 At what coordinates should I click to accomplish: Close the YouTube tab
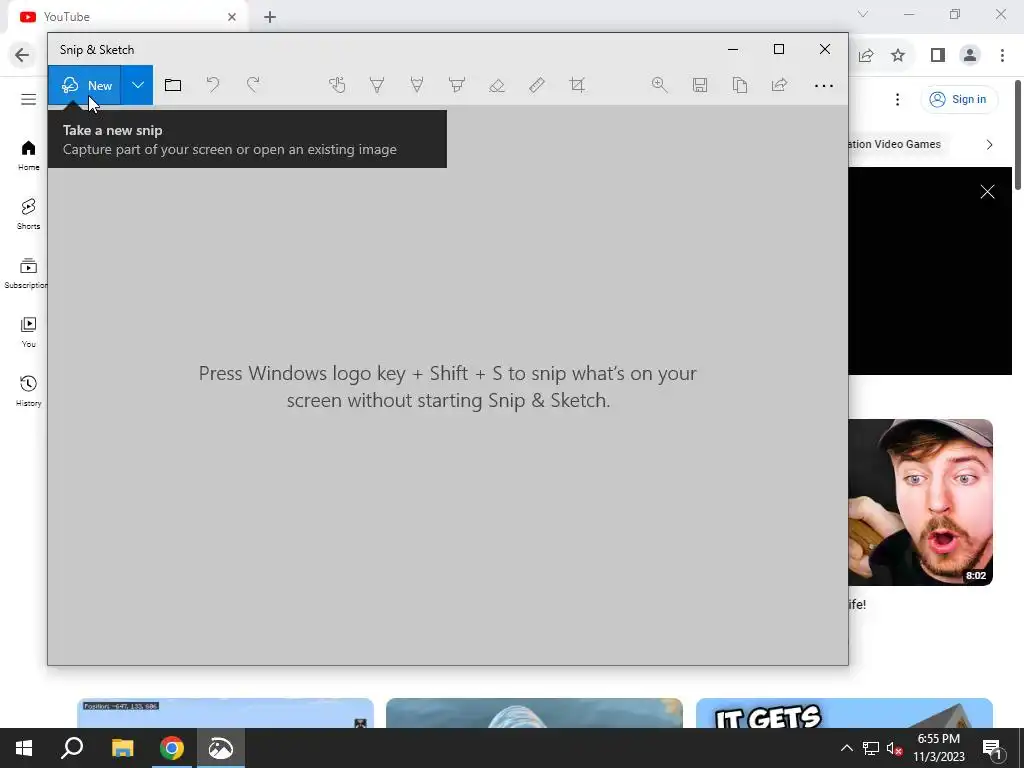pyautogui.click(x=232, y=17)
